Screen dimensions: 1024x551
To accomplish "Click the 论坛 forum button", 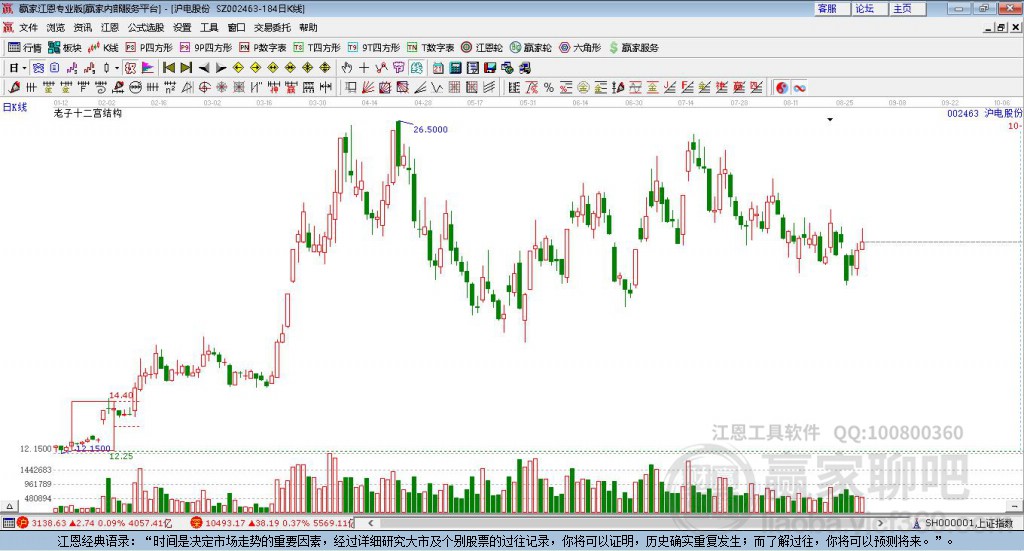I will [x=870, y=8].
